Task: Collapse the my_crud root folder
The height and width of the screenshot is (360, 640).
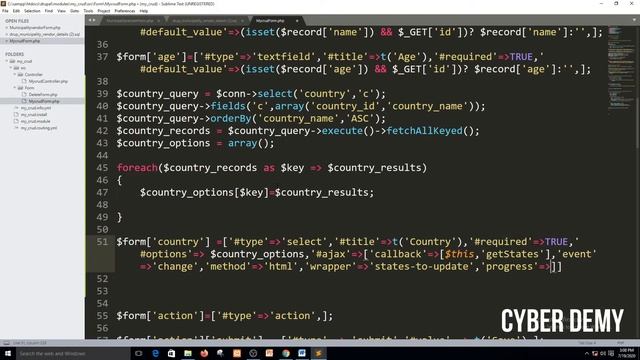Action: coord(7,61)
